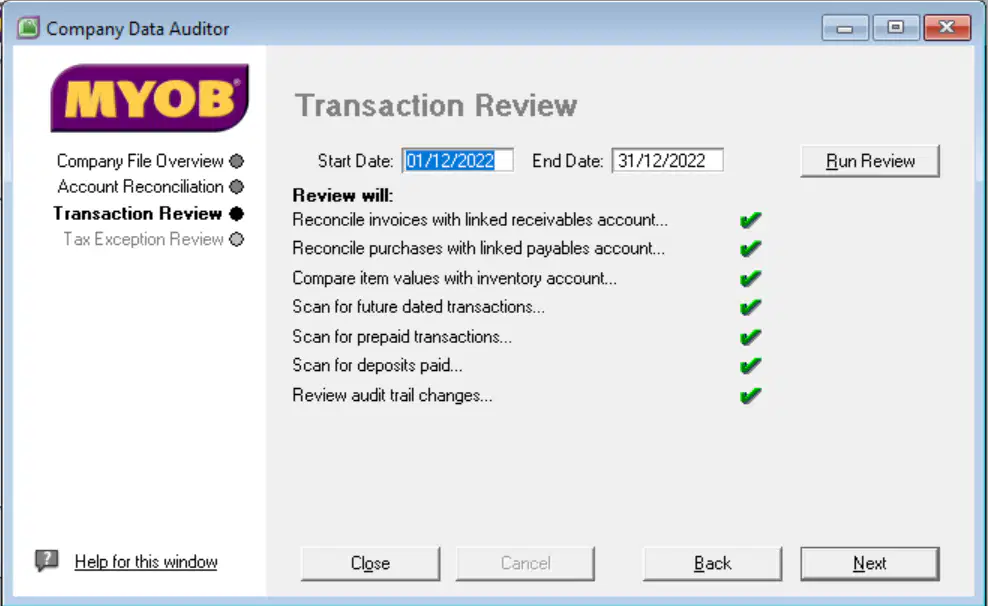Click the MYOB logo
This screenshot has height=606, width=988.
pyautogui.click(x=149, y=98)
